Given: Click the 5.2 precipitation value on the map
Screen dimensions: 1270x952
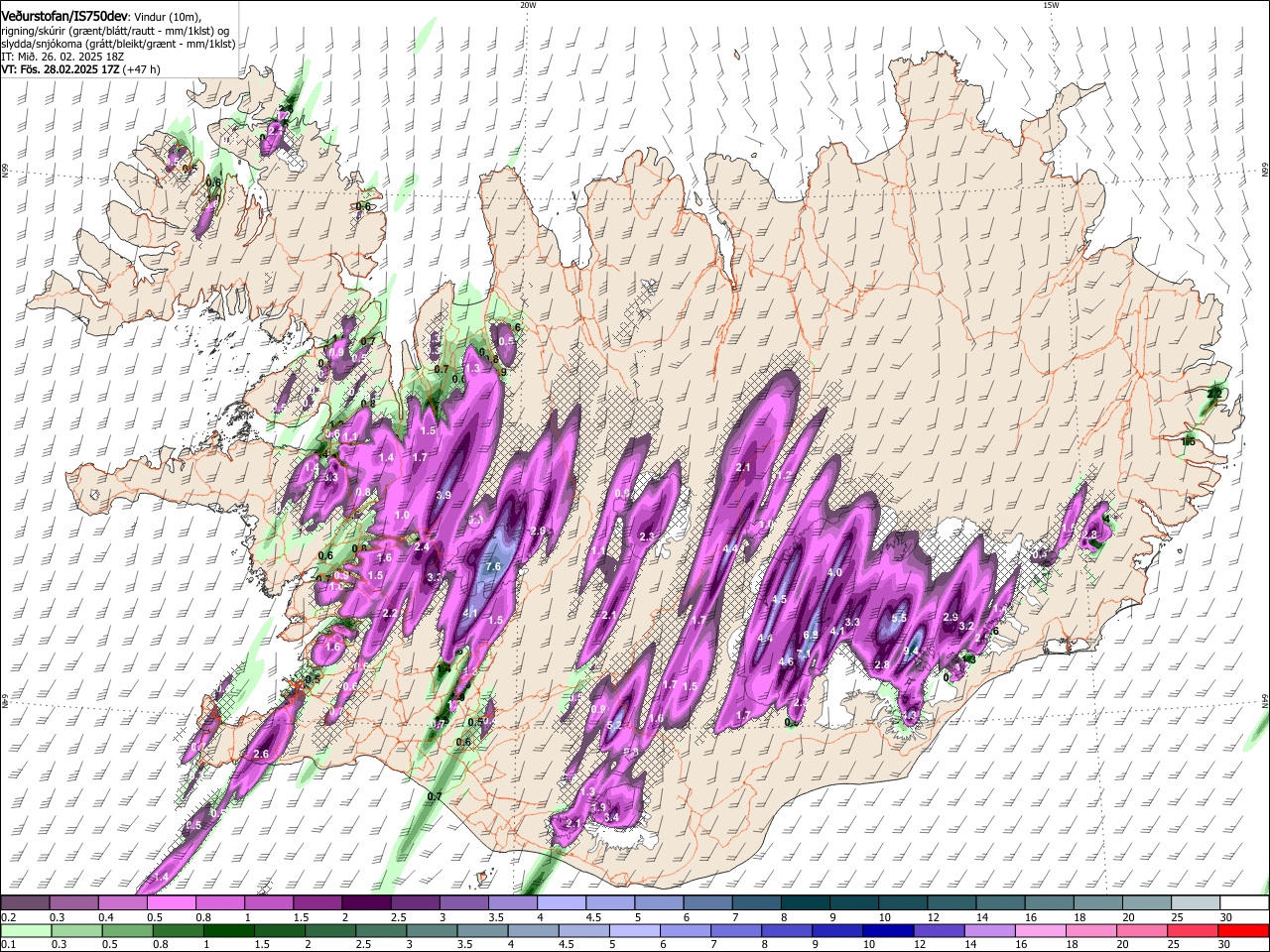Looking at the screenshot, I should point(613,725).
